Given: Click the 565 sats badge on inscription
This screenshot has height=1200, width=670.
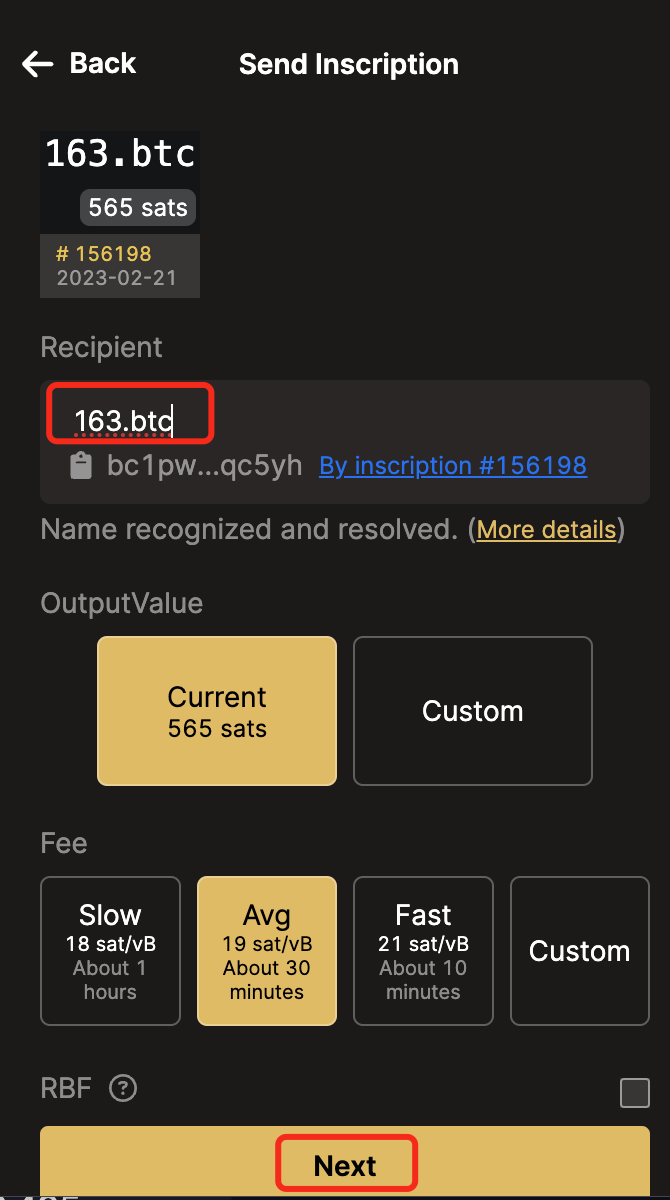Looking at the screenshot, I should 138,208.
